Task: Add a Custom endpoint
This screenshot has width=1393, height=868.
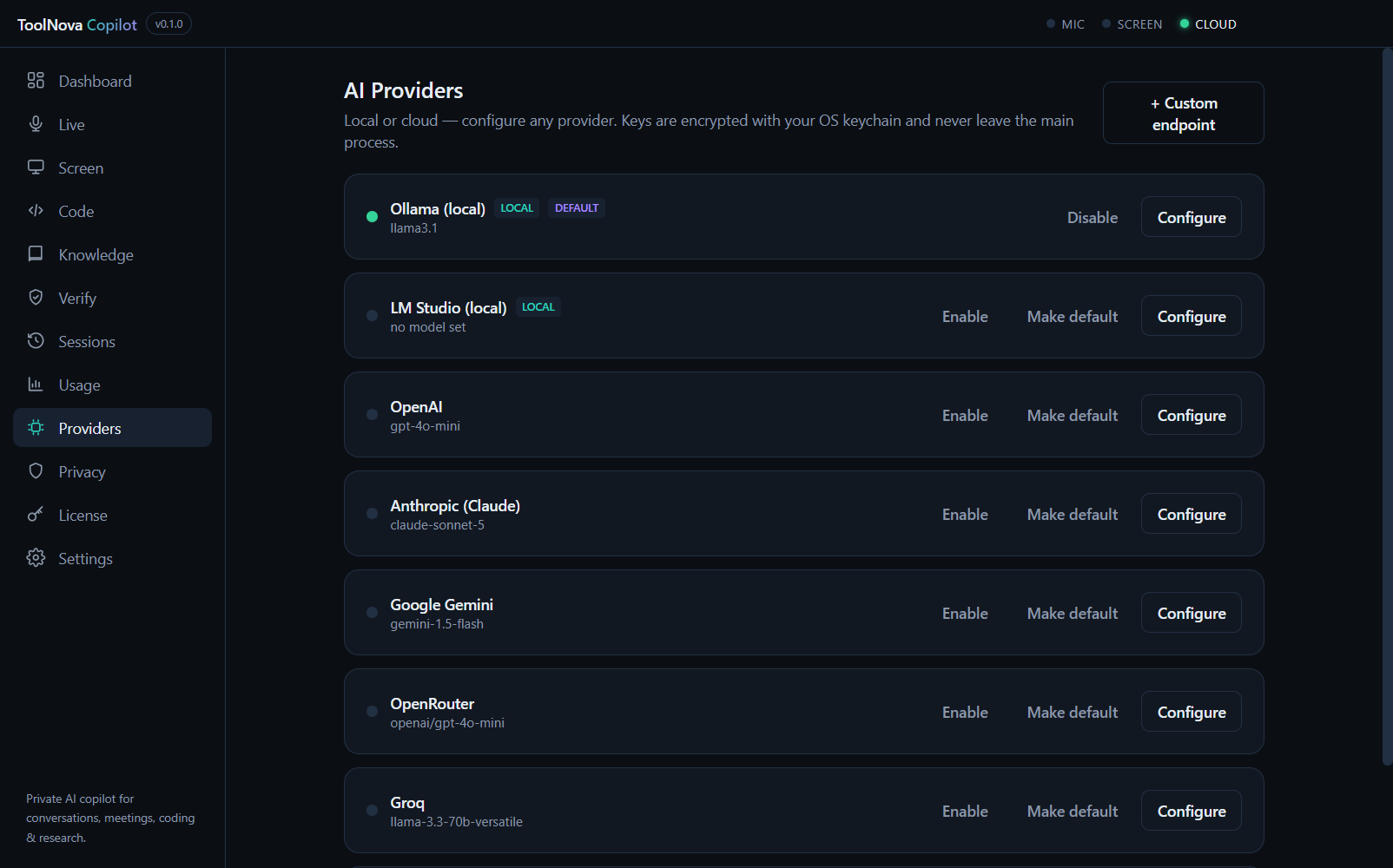Action: pyautogui.click(x=1183, y=113)
